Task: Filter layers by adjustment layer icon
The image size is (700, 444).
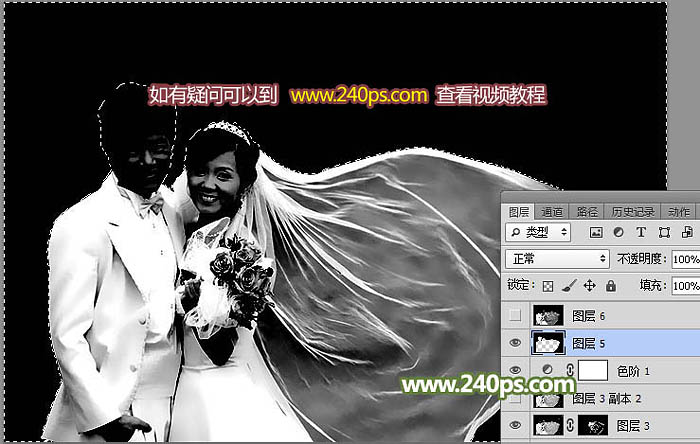Action: [x=618, y=232]
